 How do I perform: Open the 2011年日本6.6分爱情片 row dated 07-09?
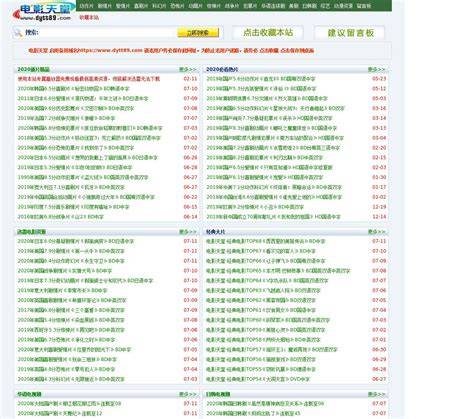coord(83,99)
